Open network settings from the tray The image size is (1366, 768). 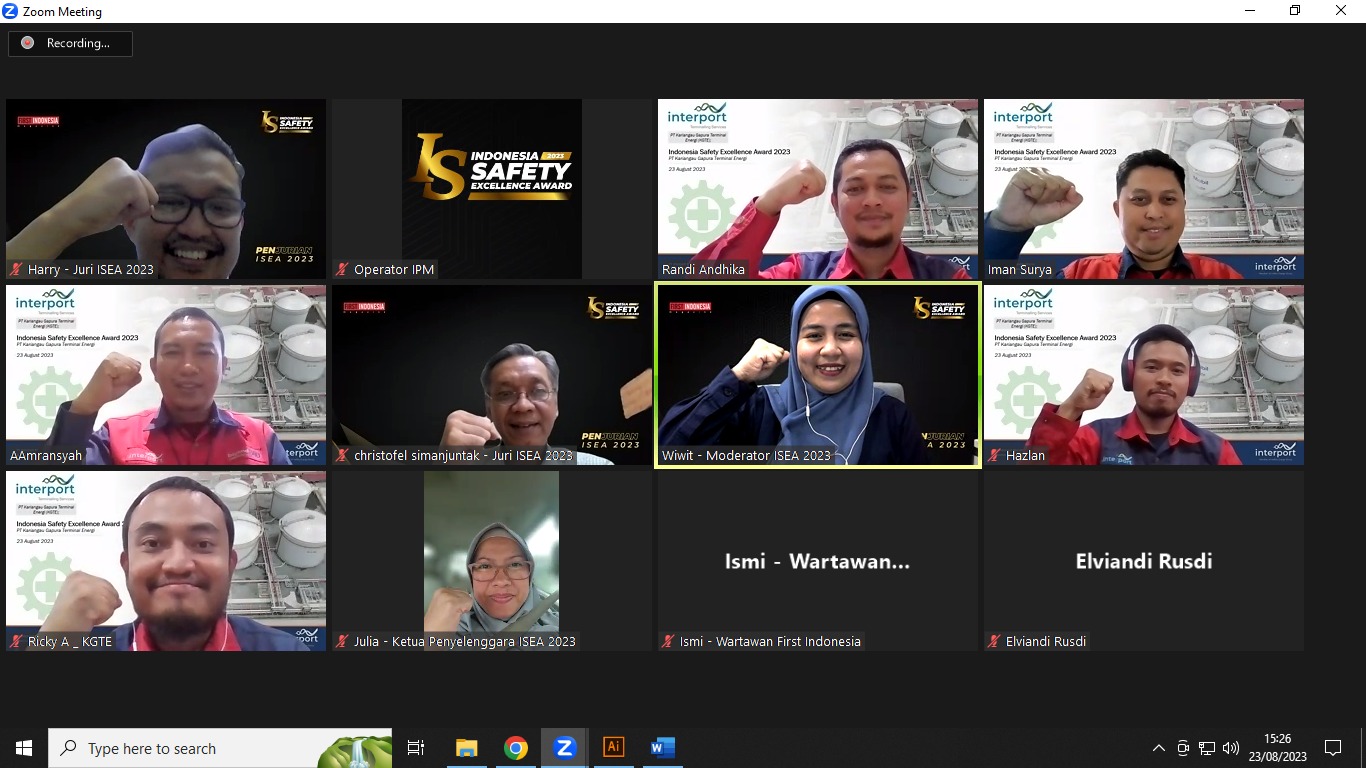pyautogui.click(x=1207, y=748)
